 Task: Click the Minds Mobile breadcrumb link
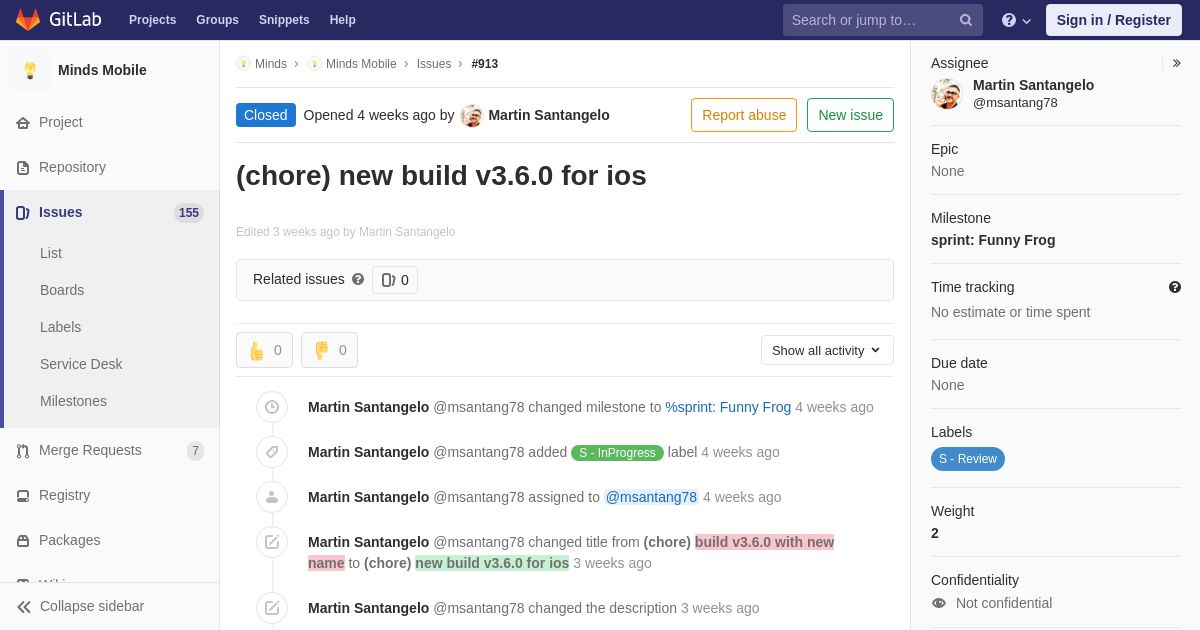tap(361, 64)
